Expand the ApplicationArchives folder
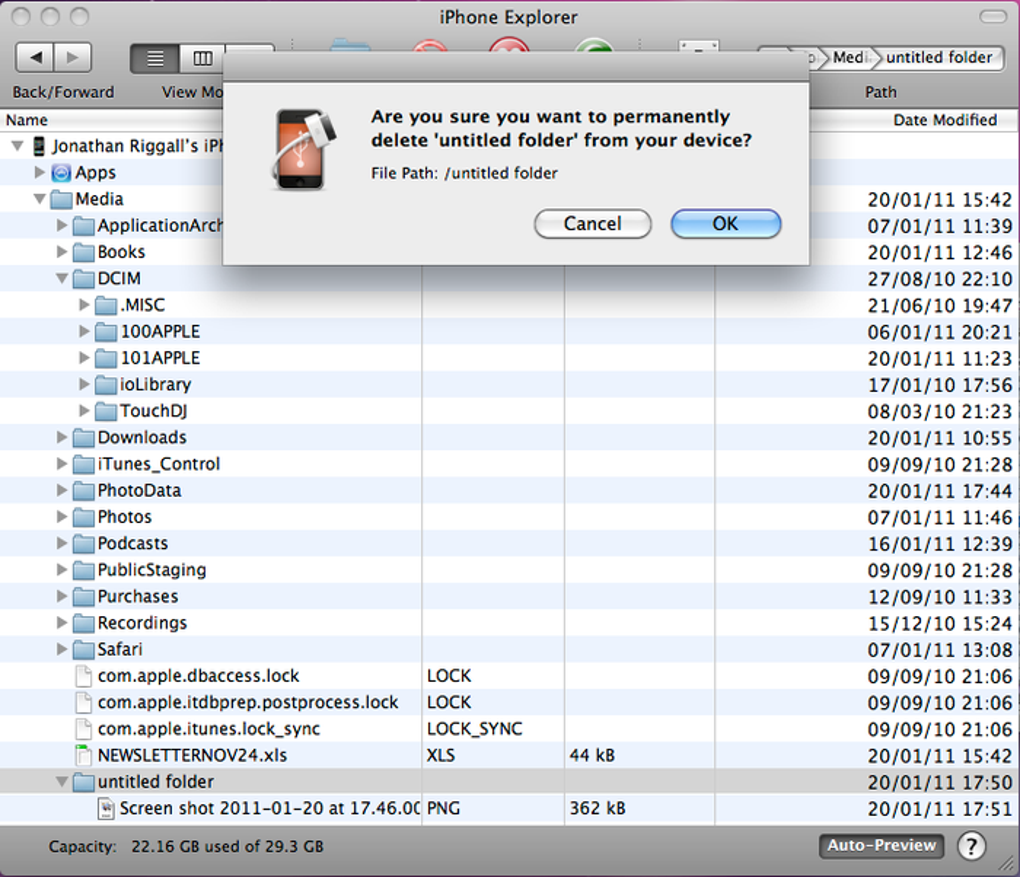Image resolution: width=1020 pixels, height=877 pixels. coord(62,225)
